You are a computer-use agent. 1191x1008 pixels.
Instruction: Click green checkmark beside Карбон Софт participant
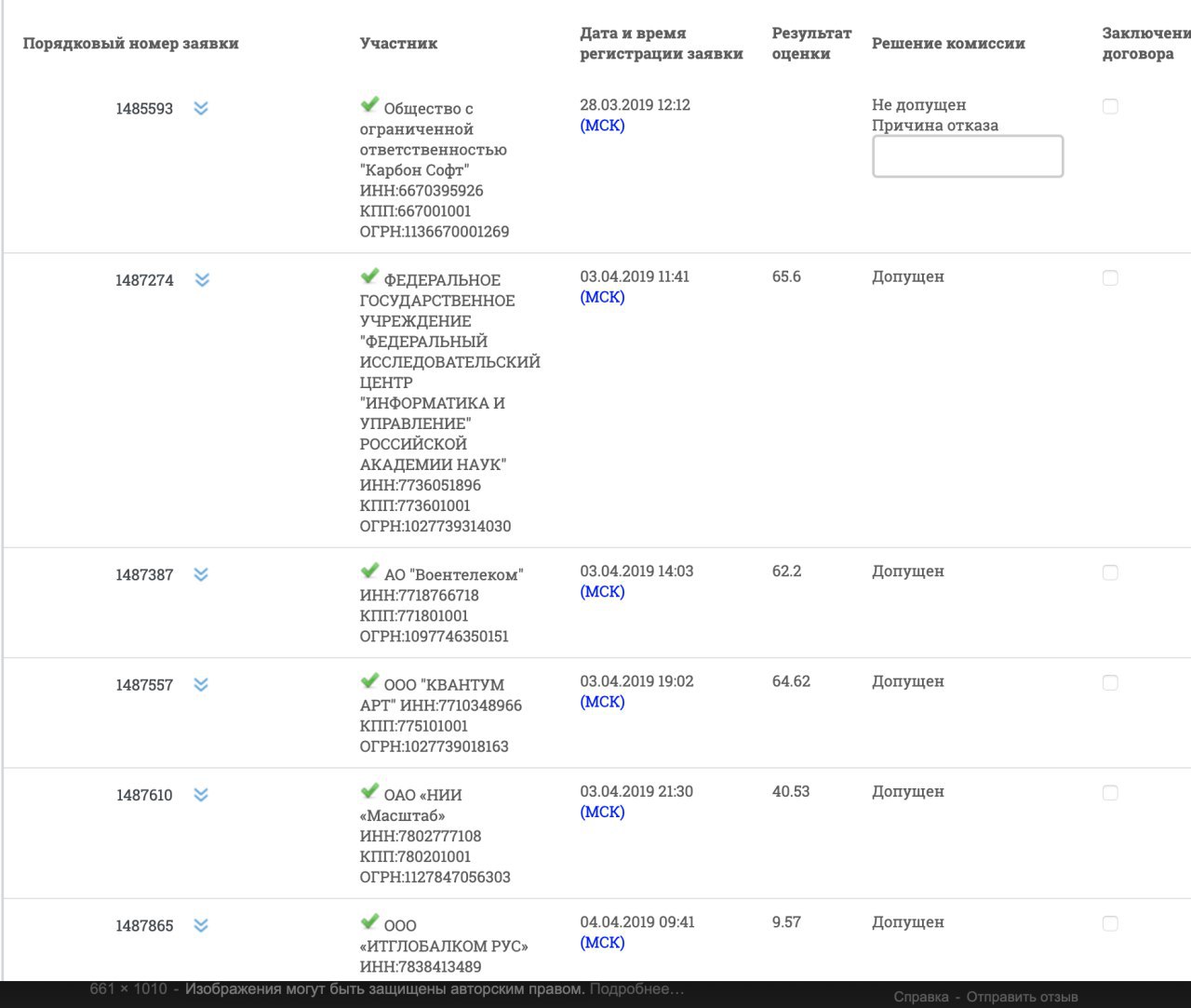click(x=369, y=104)
